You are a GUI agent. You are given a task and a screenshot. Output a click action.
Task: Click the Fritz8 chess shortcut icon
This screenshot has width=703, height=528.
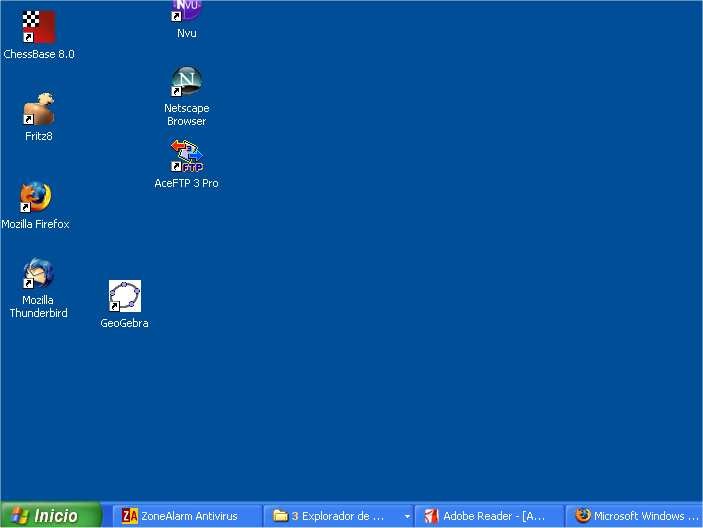tap(39, 109)
